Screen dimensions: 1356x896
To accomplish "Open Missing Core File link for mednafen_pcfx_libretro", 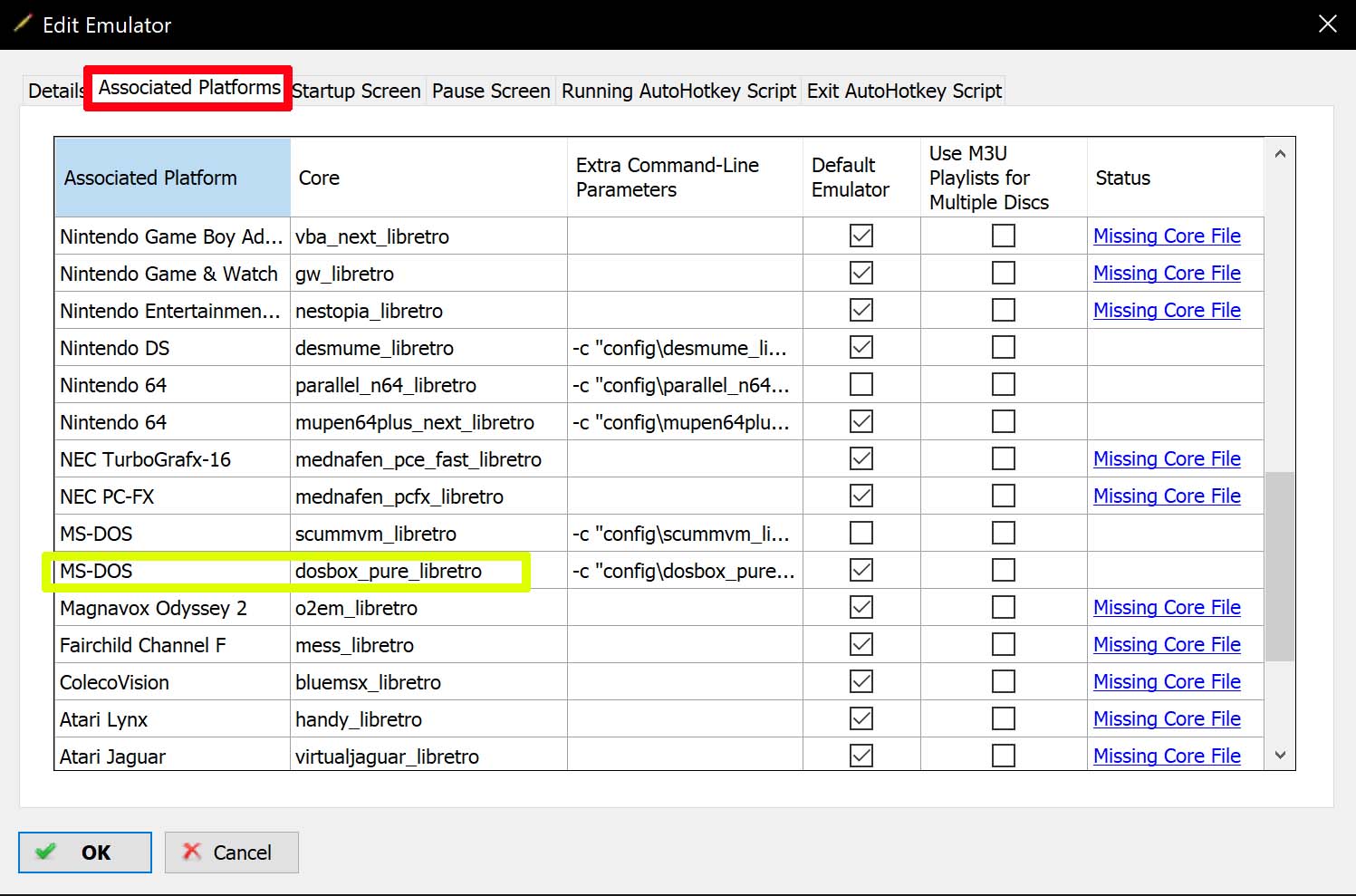I will pos(1167,496).
